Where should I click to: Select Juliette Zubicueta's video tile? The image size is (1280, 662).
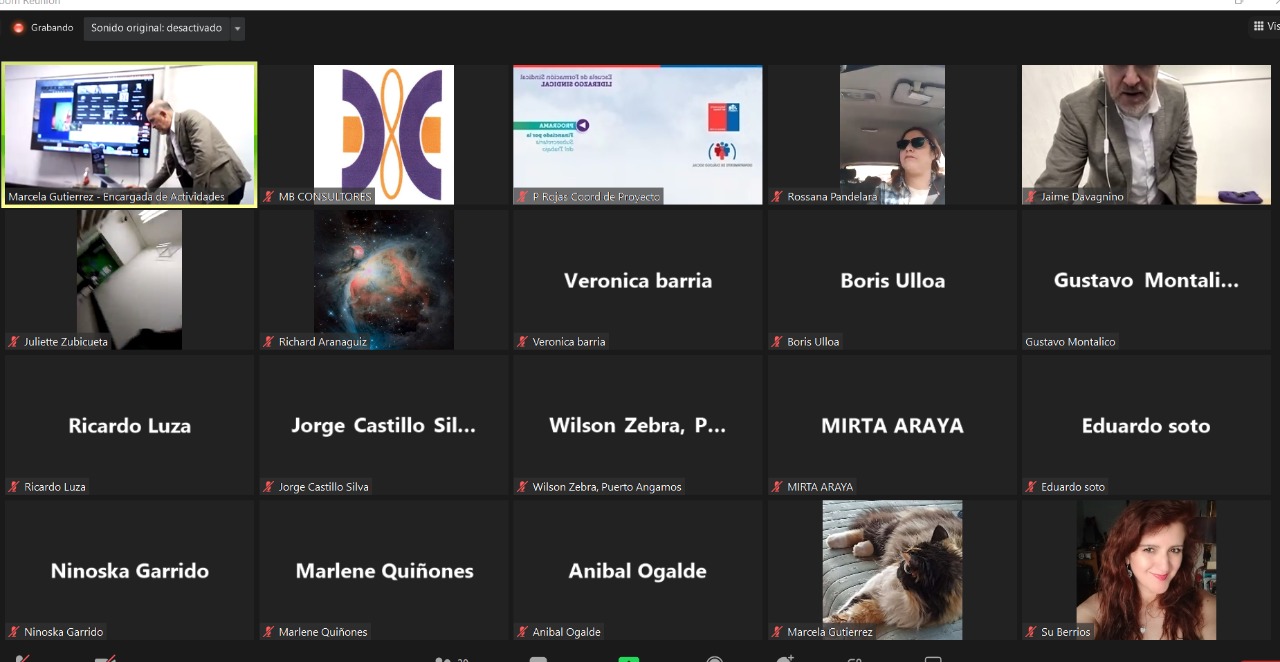pos(129,279)
